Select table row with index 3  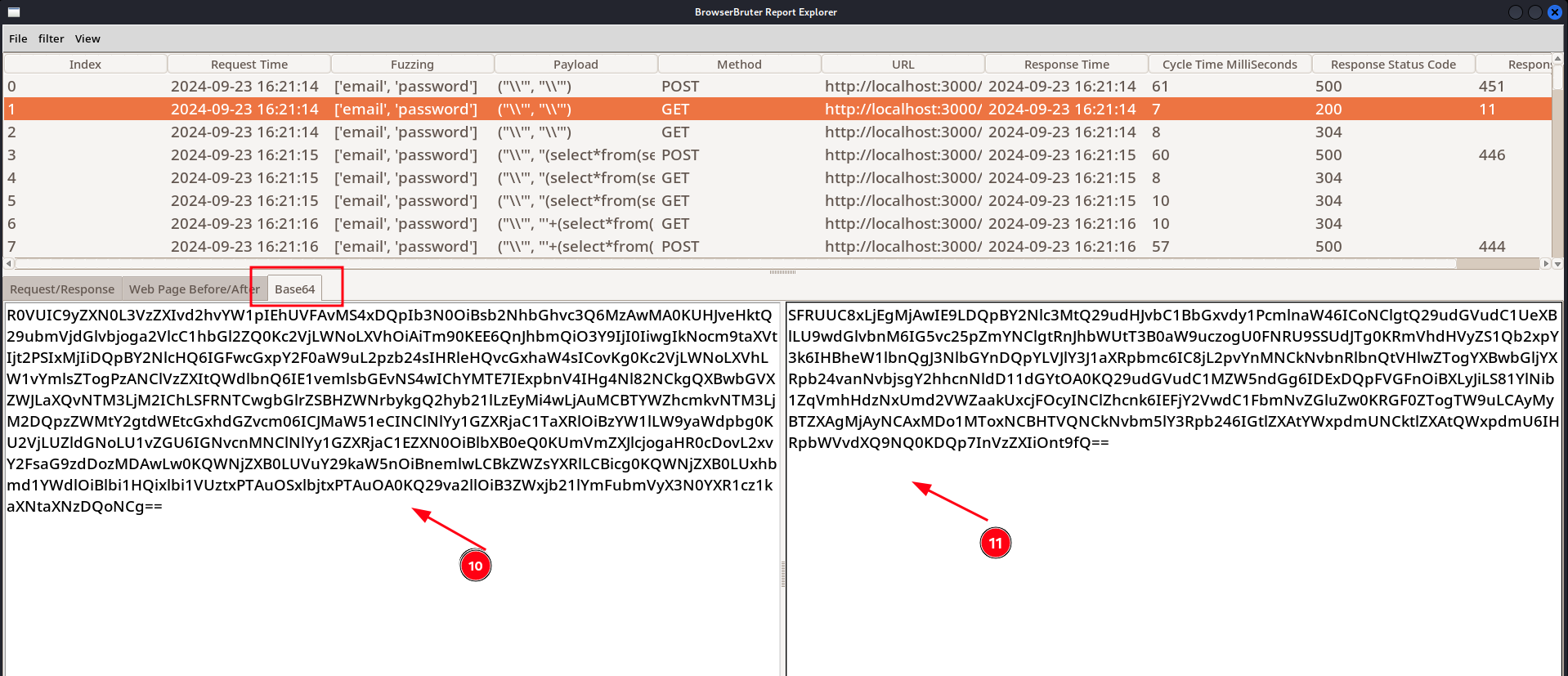click(777, 154)
